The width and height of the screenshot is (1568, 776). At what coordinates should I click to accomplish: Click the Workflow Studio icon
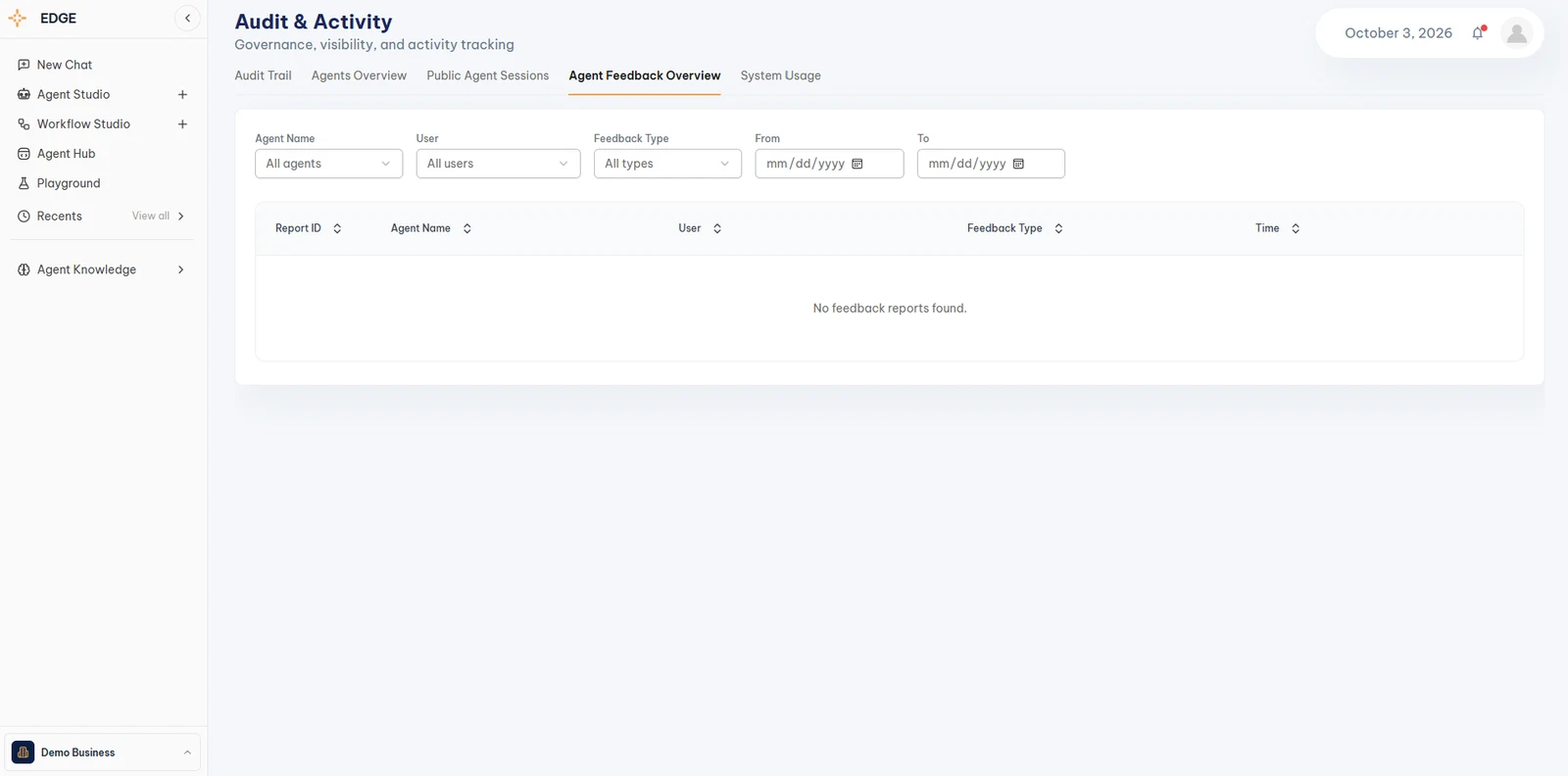click(24, 124)
